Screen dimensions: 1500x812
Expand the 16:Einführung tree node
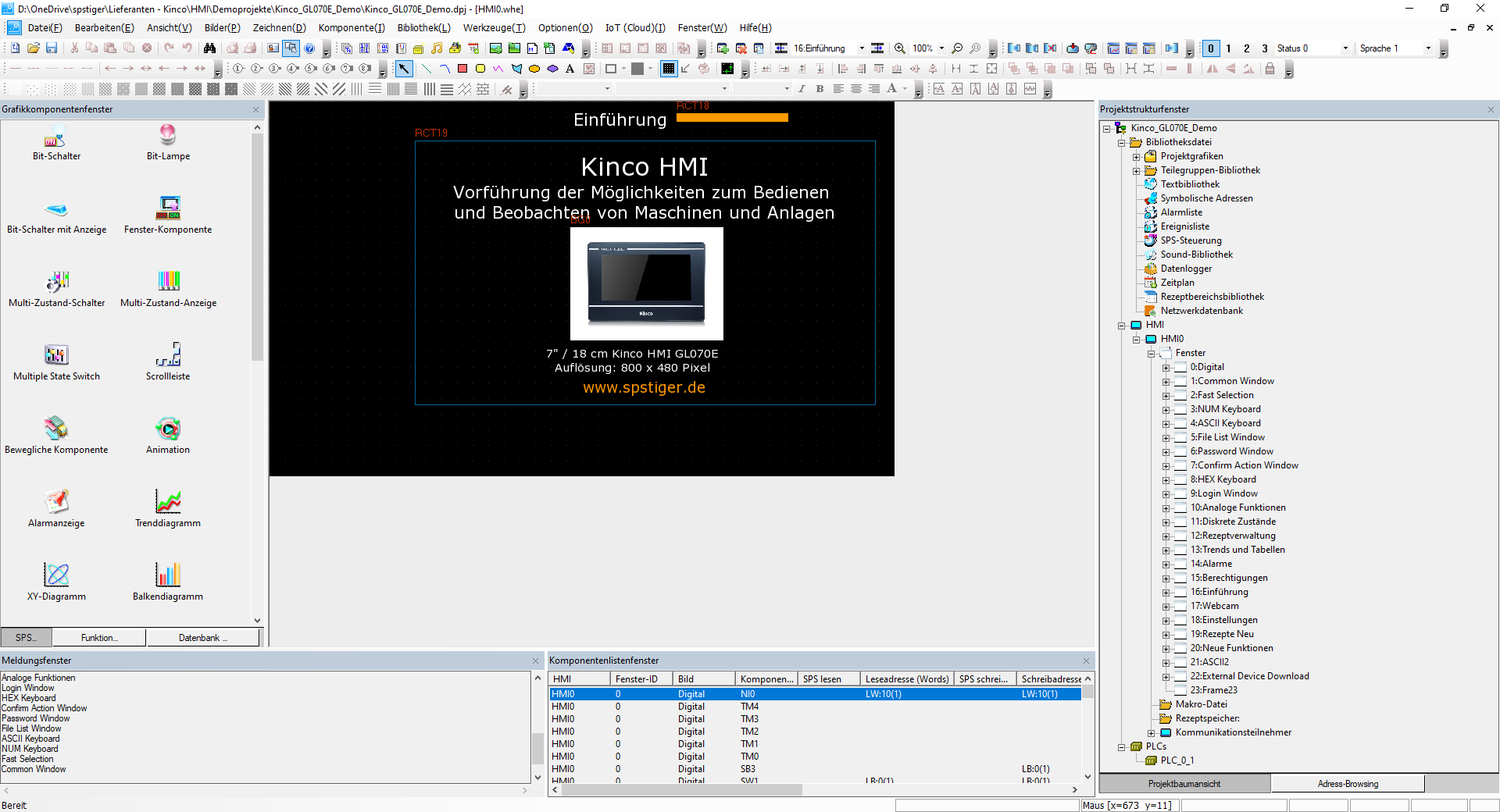(x=1166, y=593)
